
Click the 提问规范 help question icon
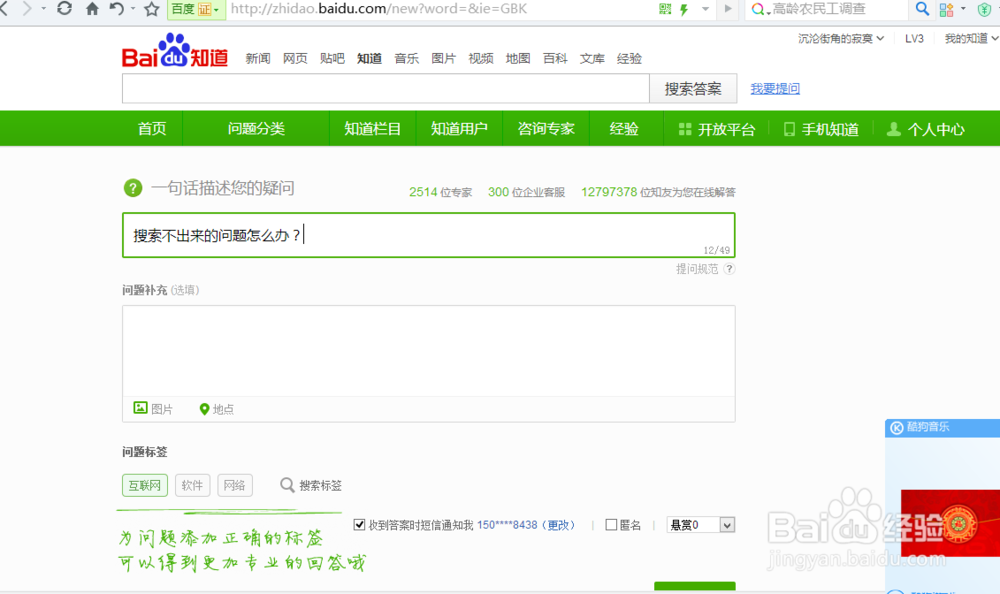(x=730, y=269)
